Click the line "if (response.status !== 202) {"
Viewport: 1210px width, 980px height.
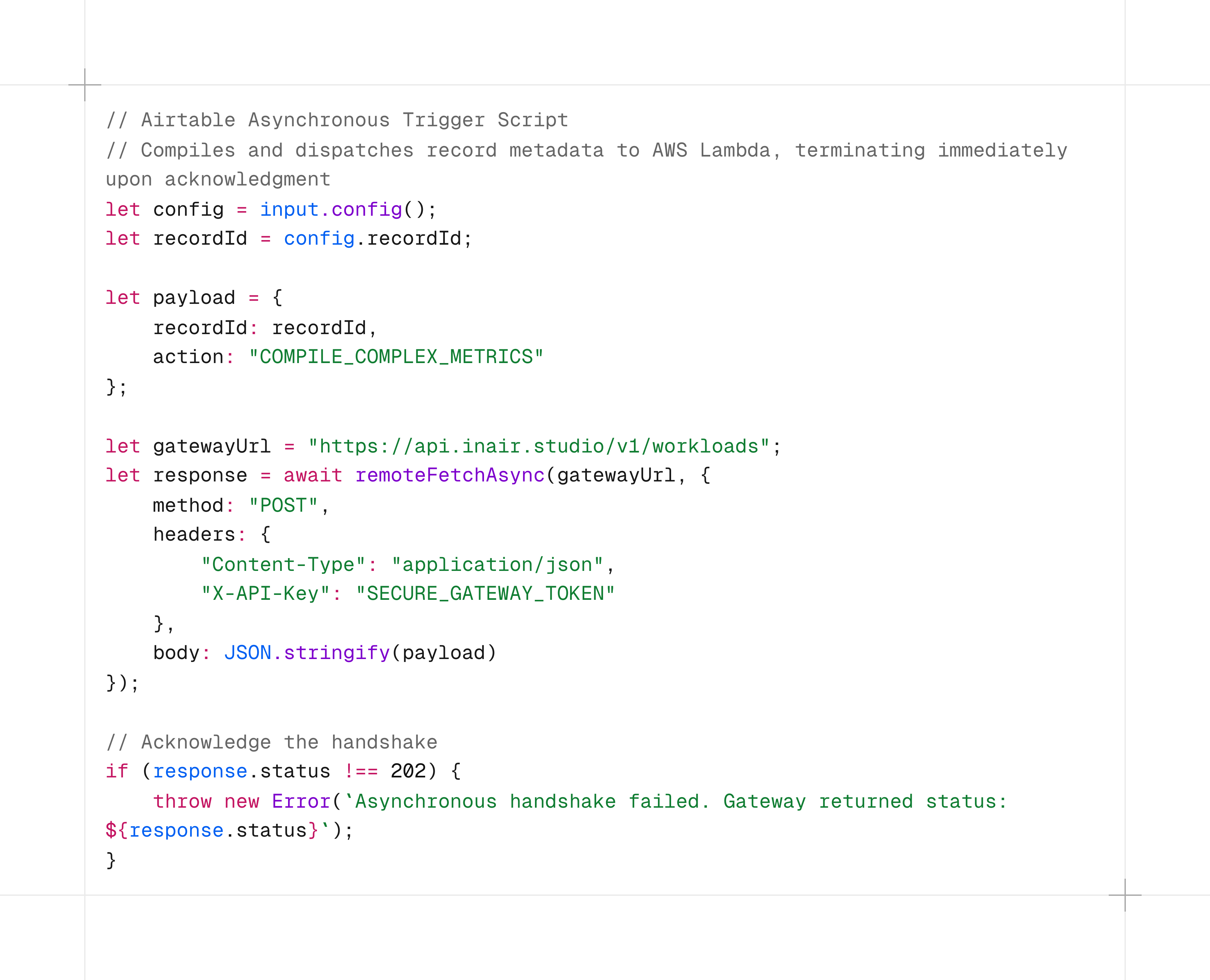(x=283, y=771)
